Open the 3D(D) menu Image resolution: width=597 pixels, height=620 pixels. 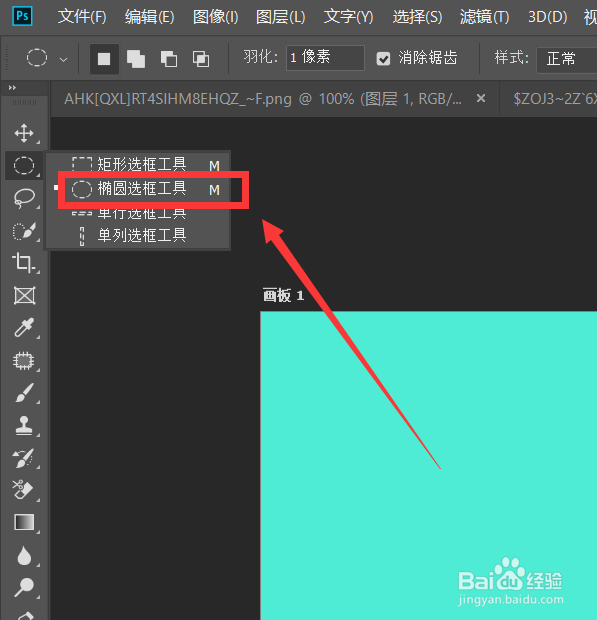point(548,17)
